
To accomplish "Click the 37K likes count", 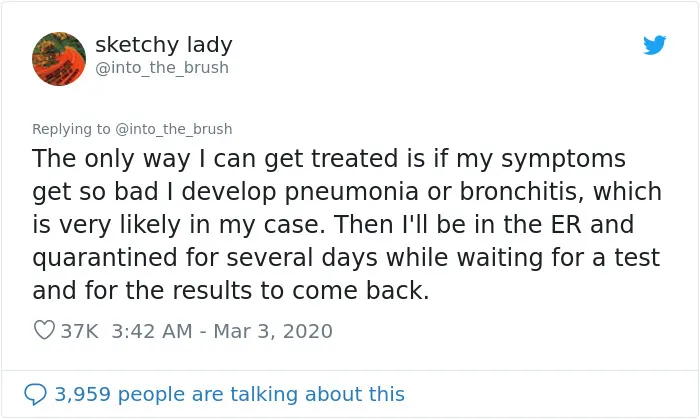I will point(79,331).
